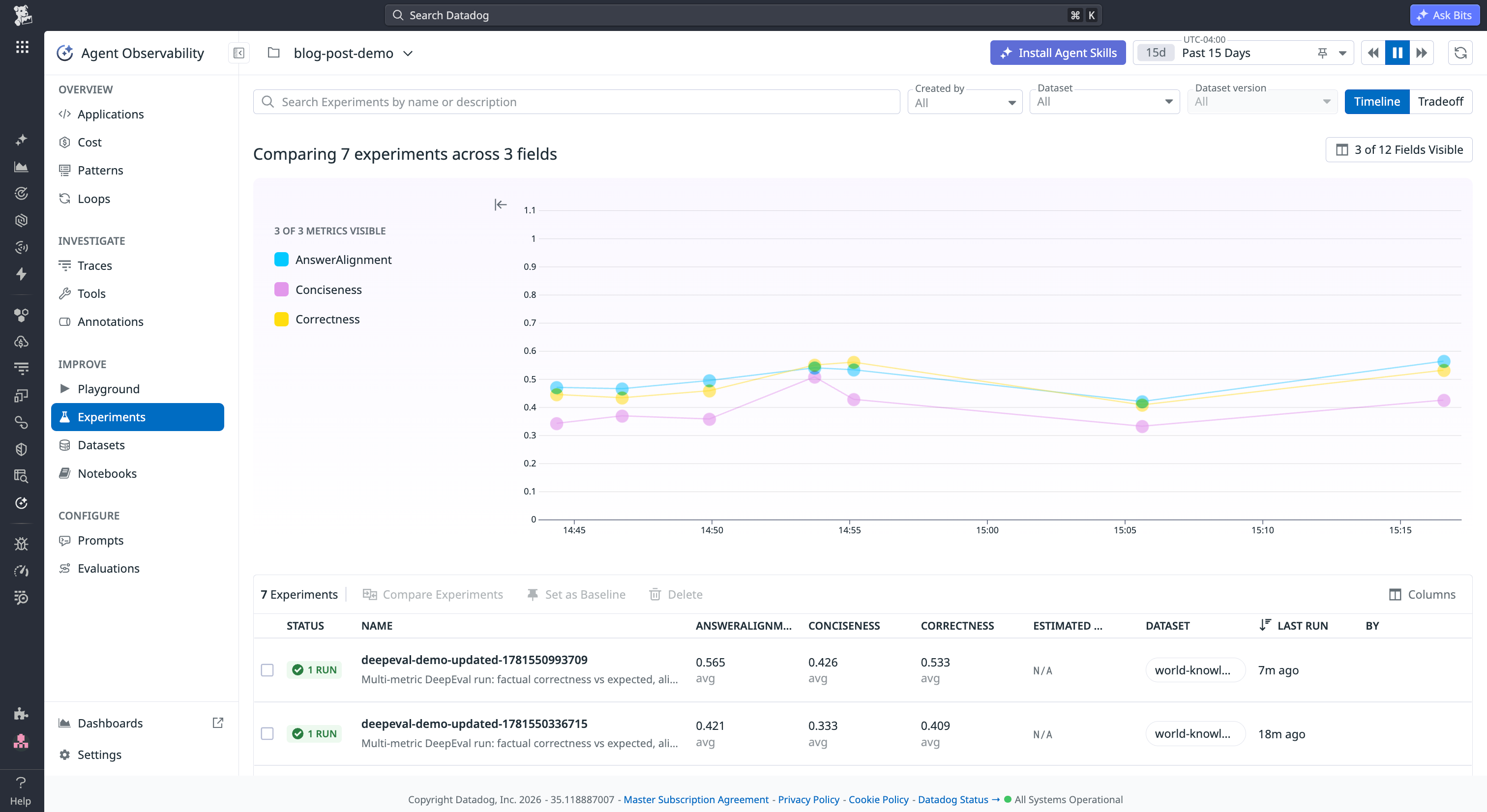Collapse the Agent Observability side panel

point(238,53)
